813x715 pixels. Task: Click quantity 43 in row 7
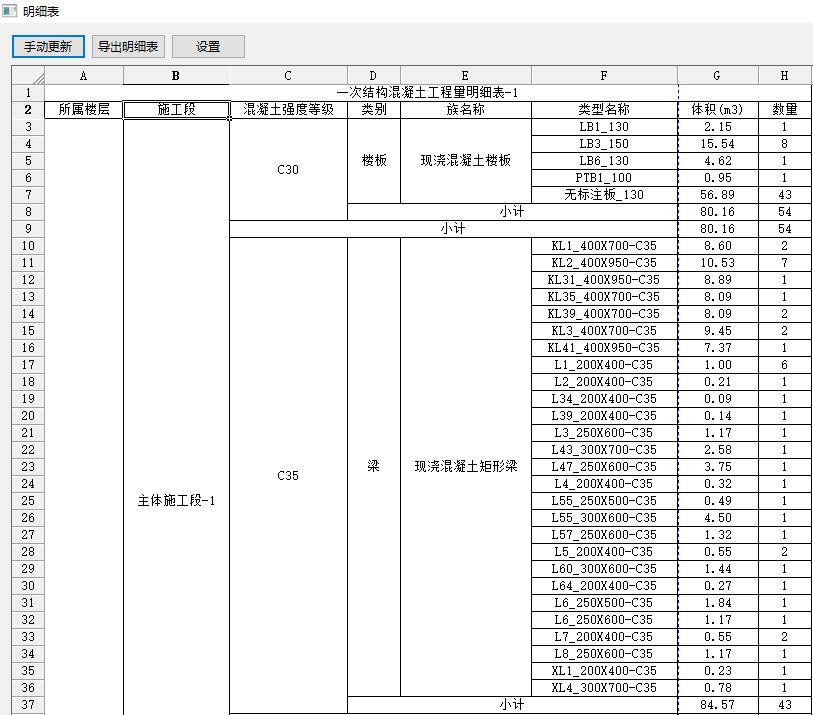pos(784,195)
